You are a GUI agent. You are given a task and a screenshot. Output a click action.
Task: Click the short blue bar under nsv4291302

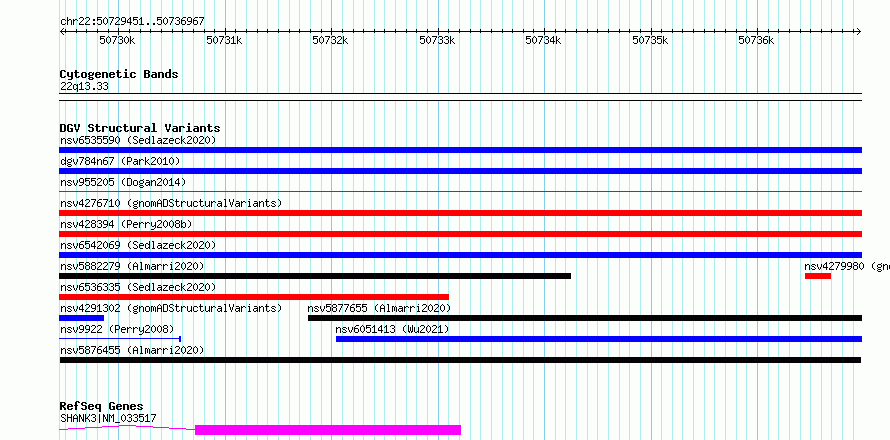[81, 318]
